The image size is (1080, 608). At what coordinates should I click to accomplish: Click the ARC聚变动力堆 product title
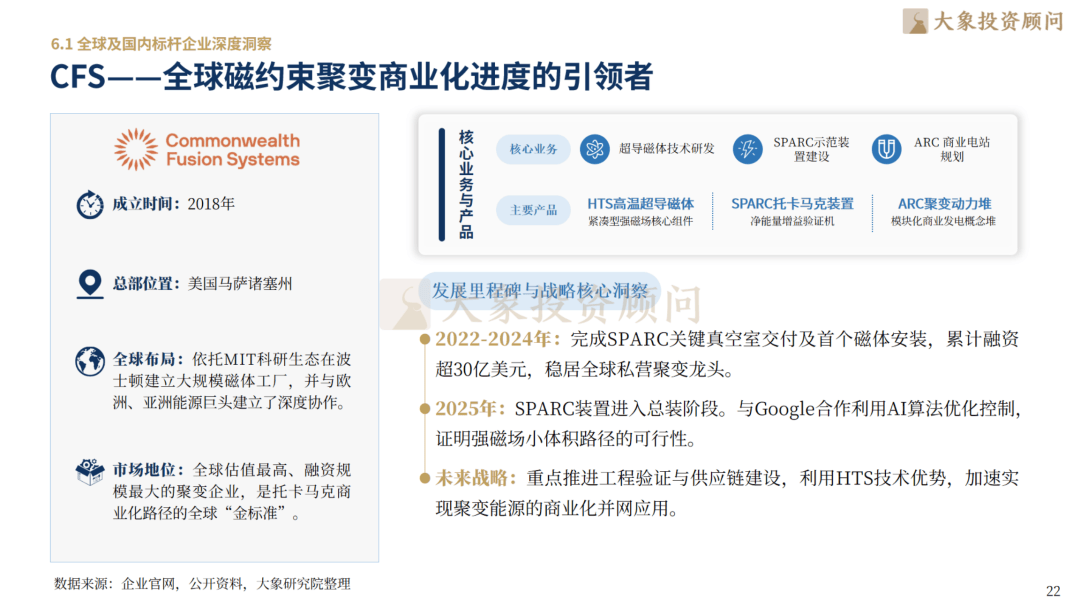point(943,204)
